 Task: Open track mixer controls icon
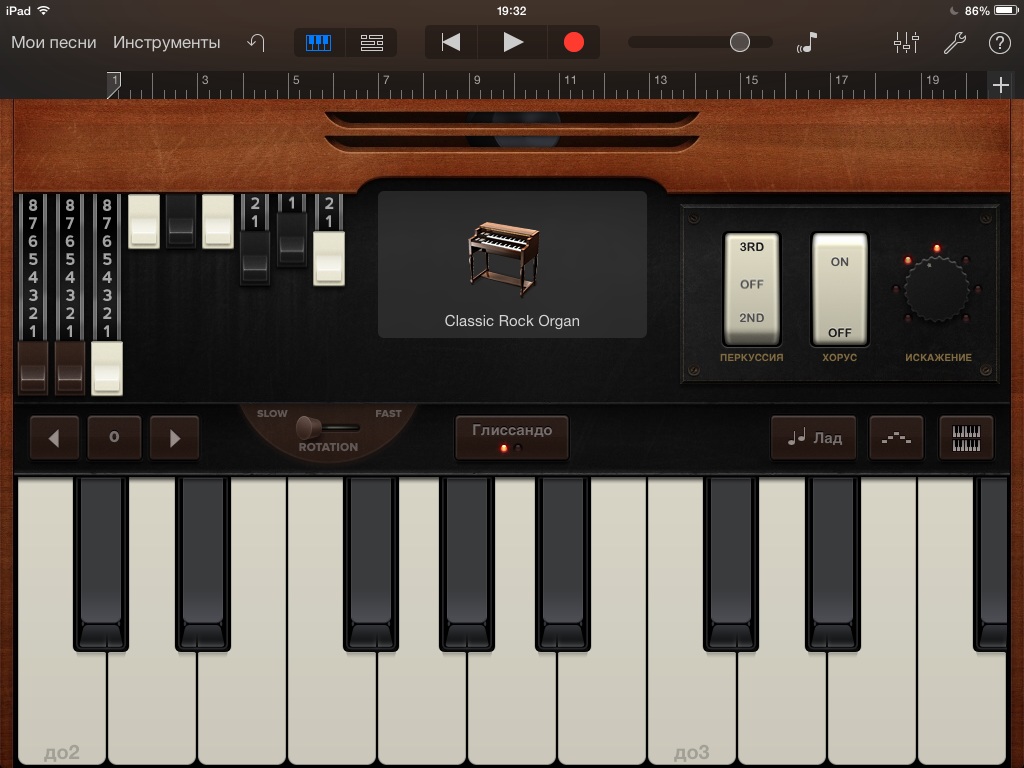[x=906, y=42]
